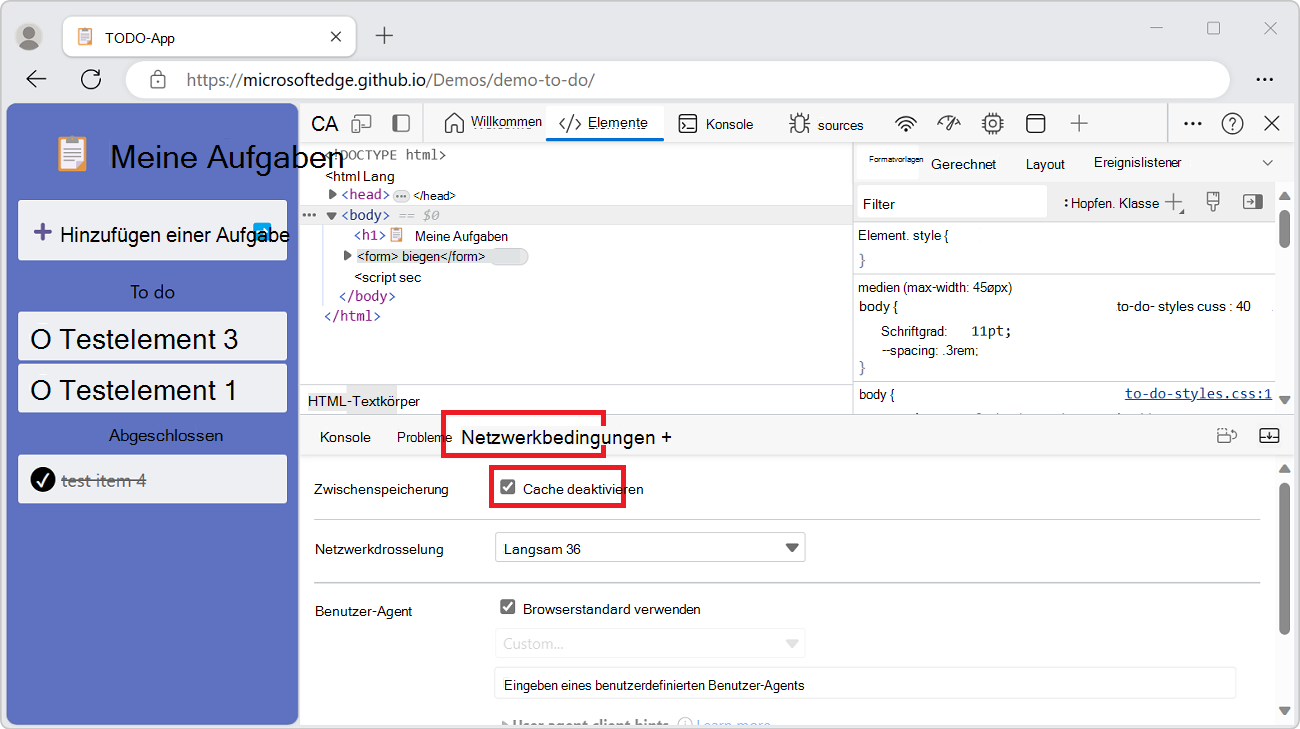1300x729 pixels.
Task: Click the styles Filter input field
Action: coord(950,203)
